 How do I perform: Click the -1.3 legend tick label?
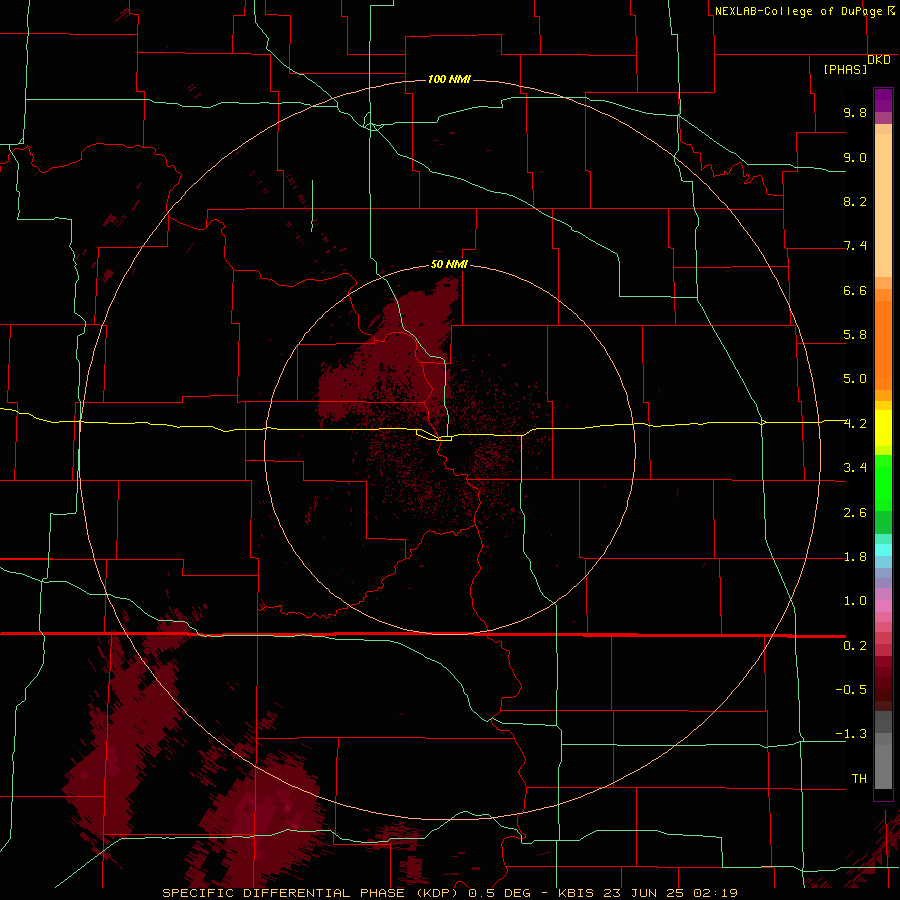coord(851,734)
